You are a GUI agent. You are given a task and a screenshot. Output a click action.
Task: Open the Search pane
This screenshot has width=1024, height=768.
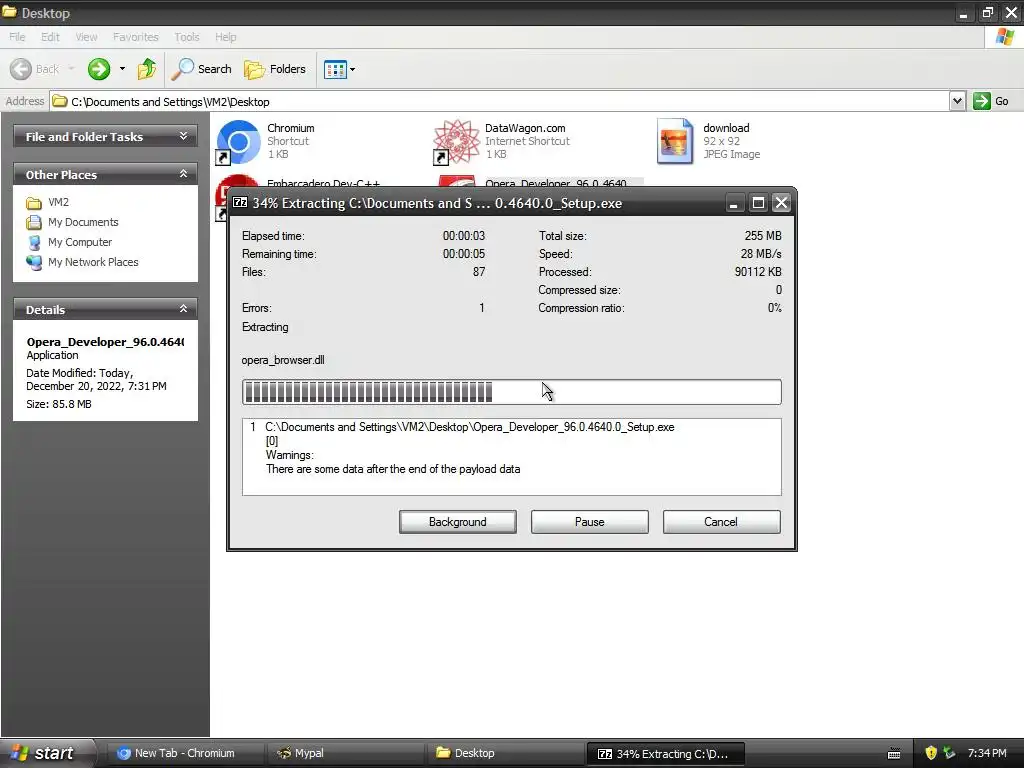point(201,69)
